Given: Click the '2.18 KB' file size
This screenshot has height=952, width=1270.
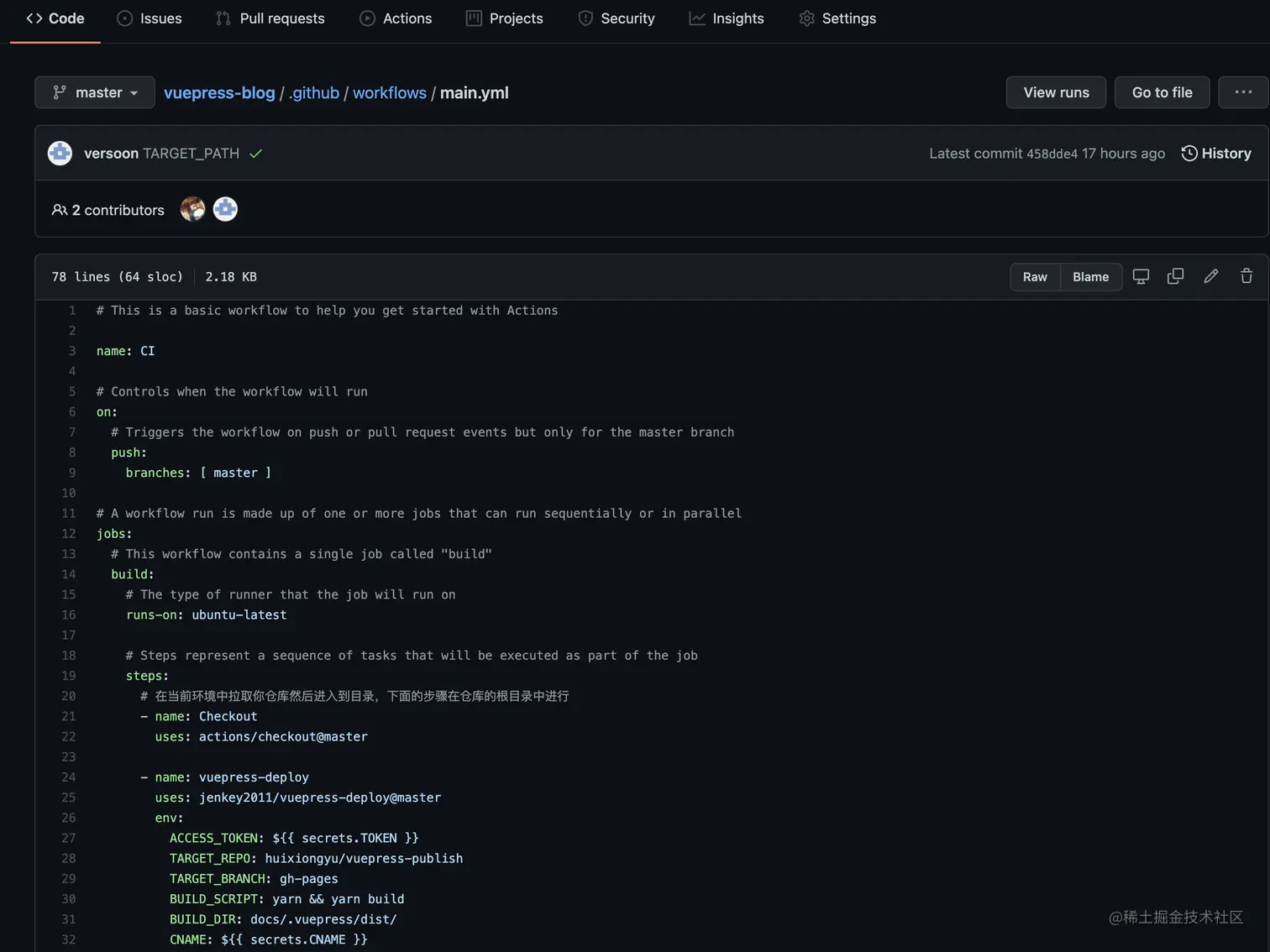Looking at the screenshot, I should tap(231, 277).
